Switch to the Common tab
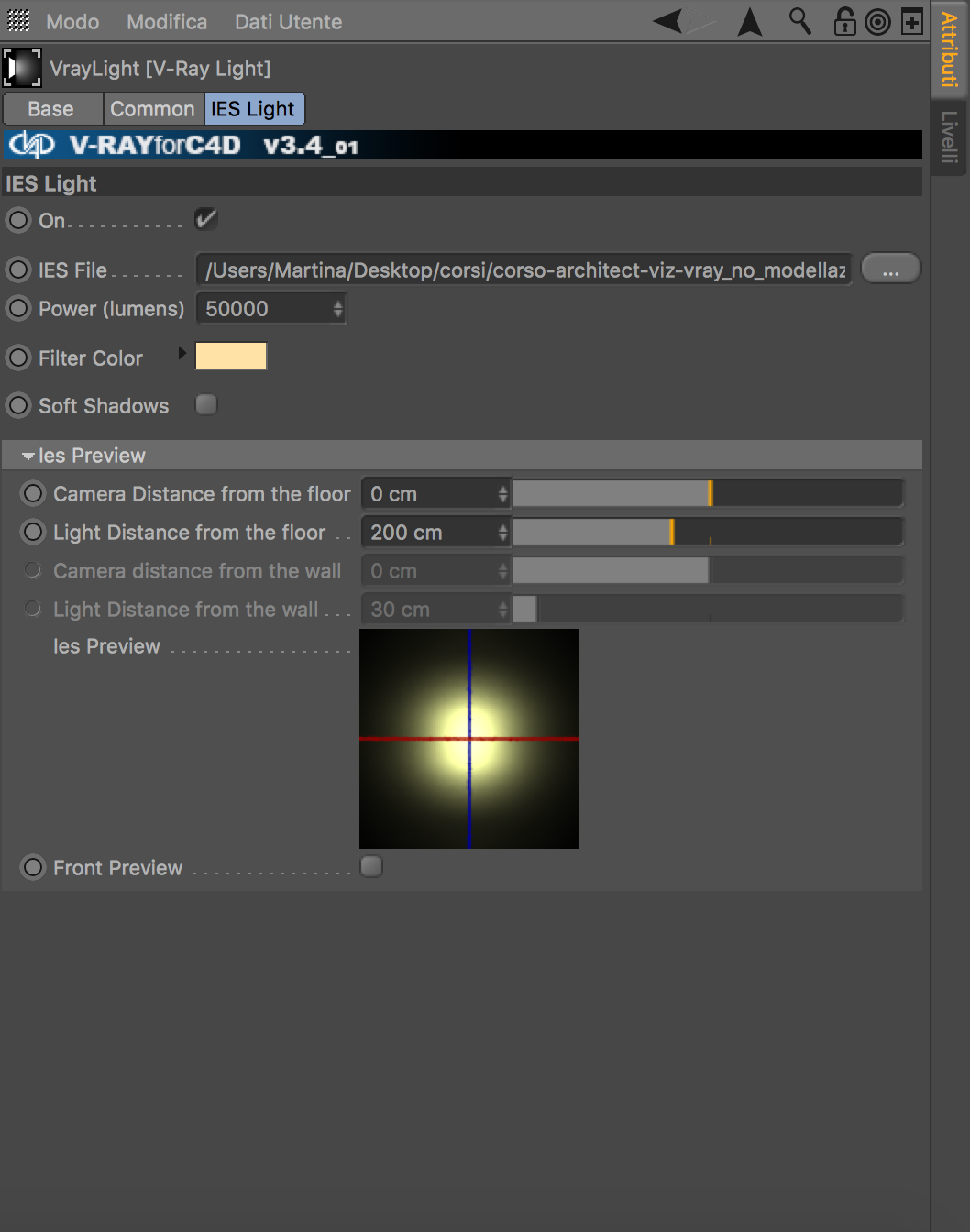Screen dimensions: 970x1232 click(x=152, y=109)
